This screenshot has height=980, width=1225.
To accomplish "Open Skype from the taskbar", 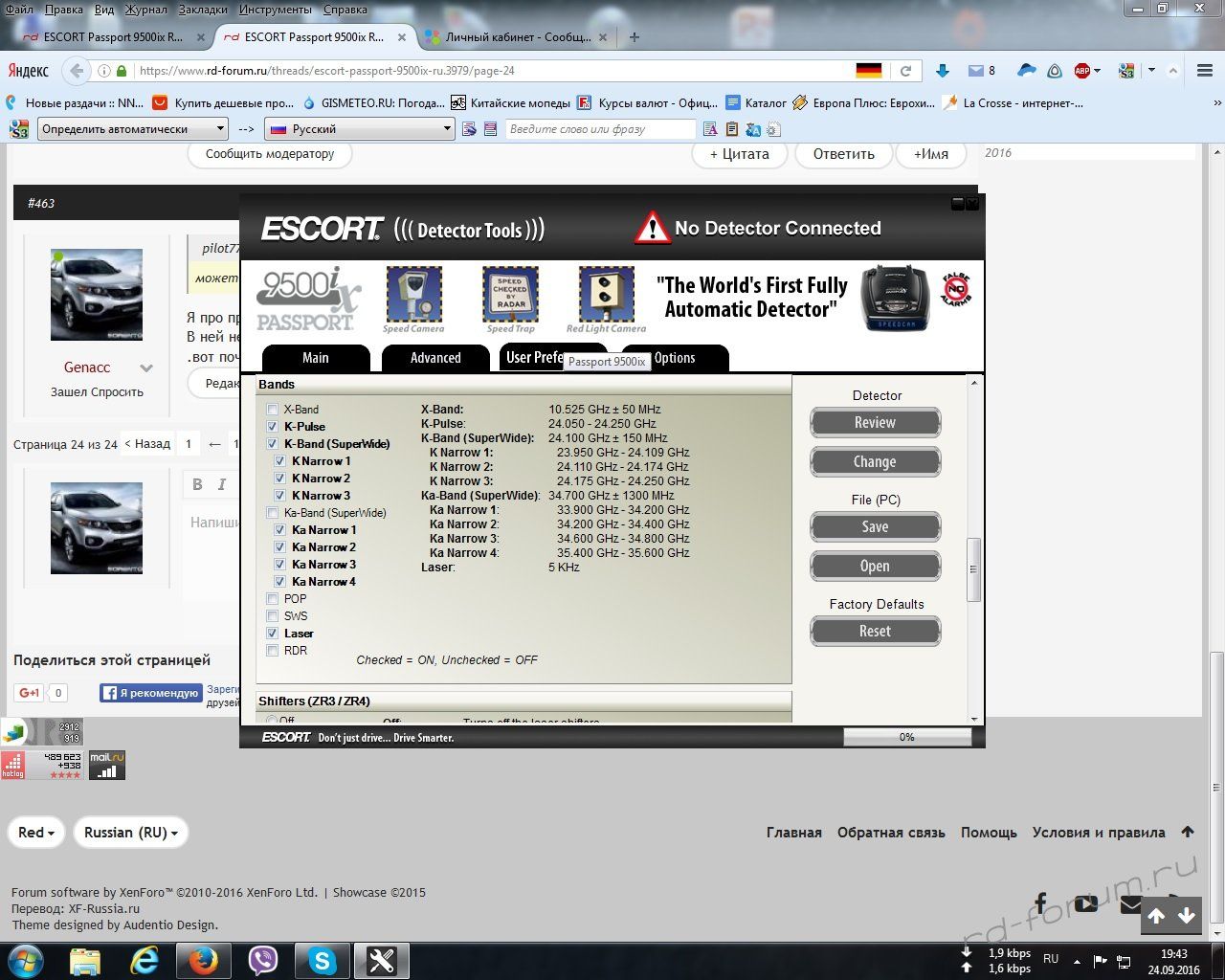I will pyautogui.click(x=323, y=961).
